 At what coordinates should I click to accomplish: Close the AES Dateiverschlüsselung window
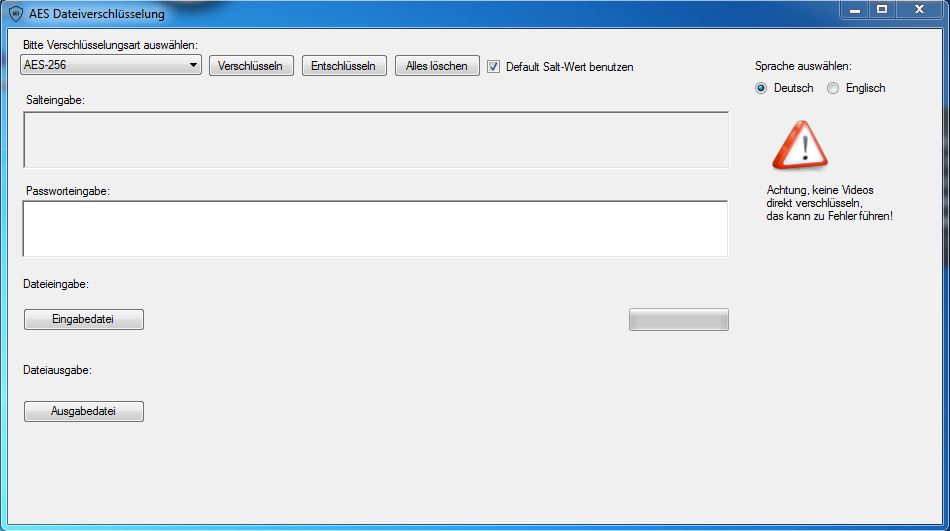(x=919, y=10)
